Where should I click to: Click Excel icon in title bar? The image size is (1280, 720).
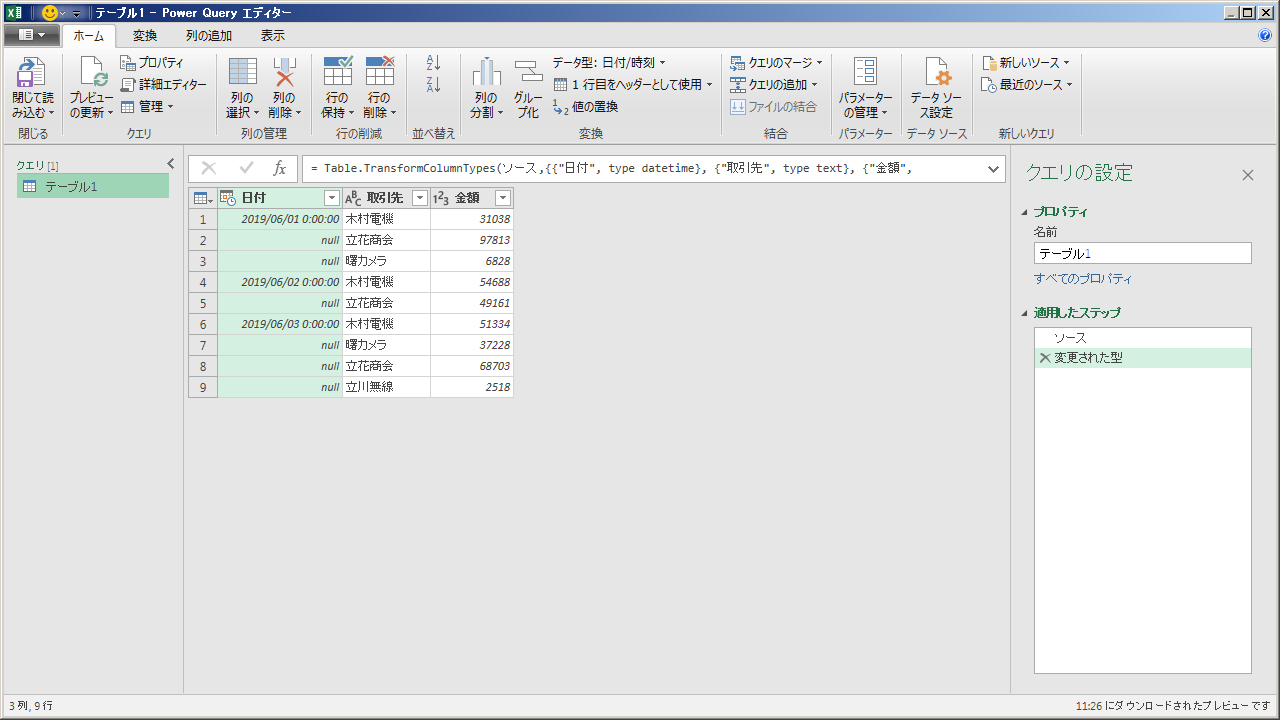point(14,12)
